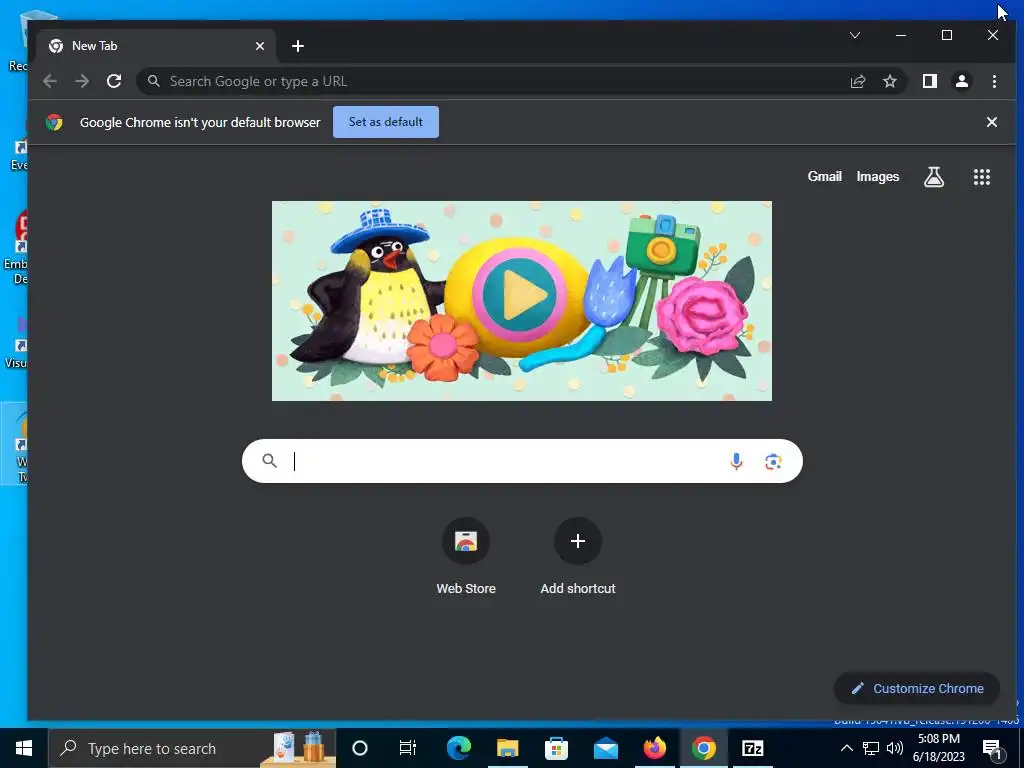Open Customize Chrome button
Viewport: 1024px width, 768px height.
[917, 688]
